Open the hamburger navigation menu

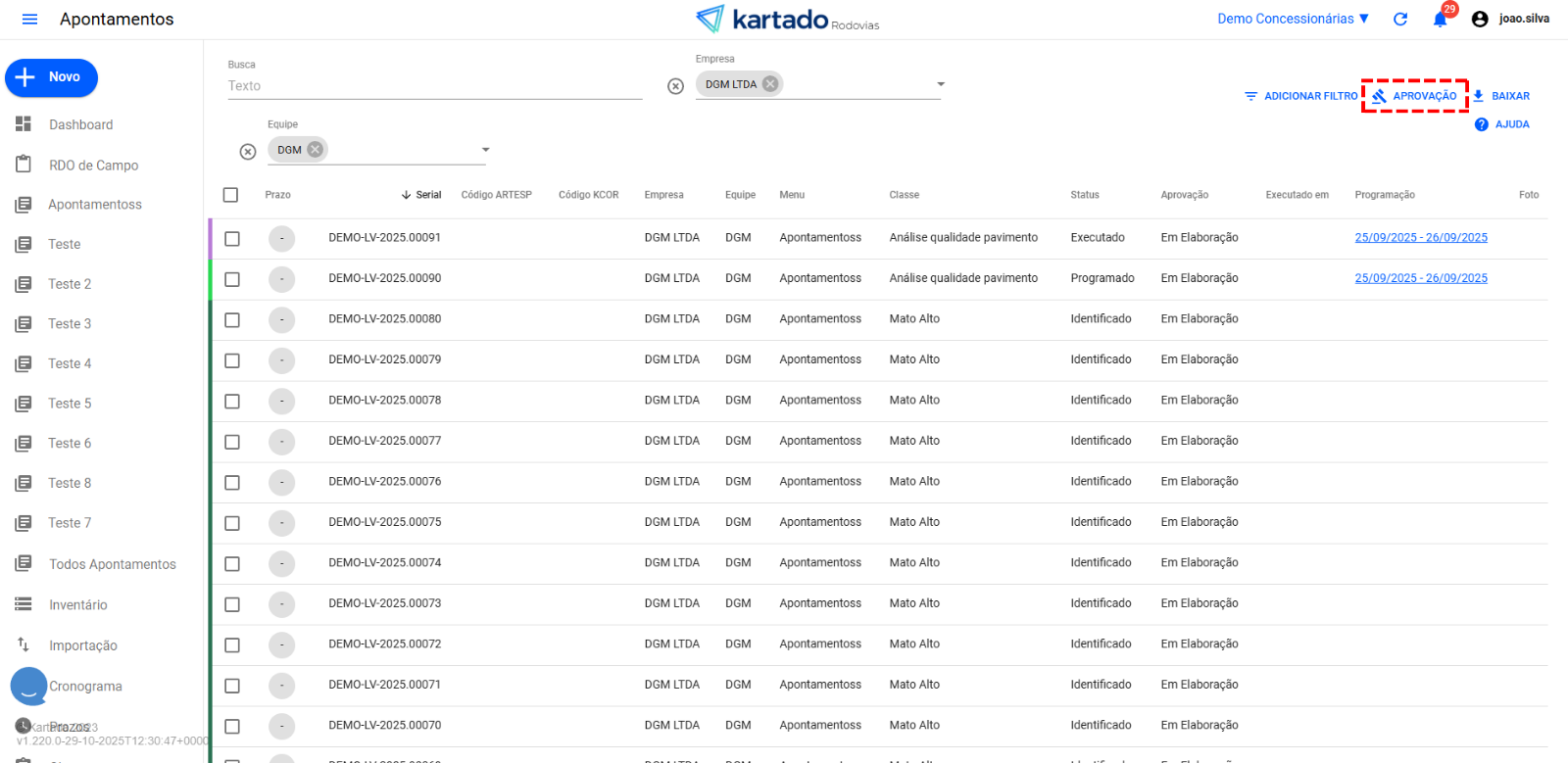point(29,20)
